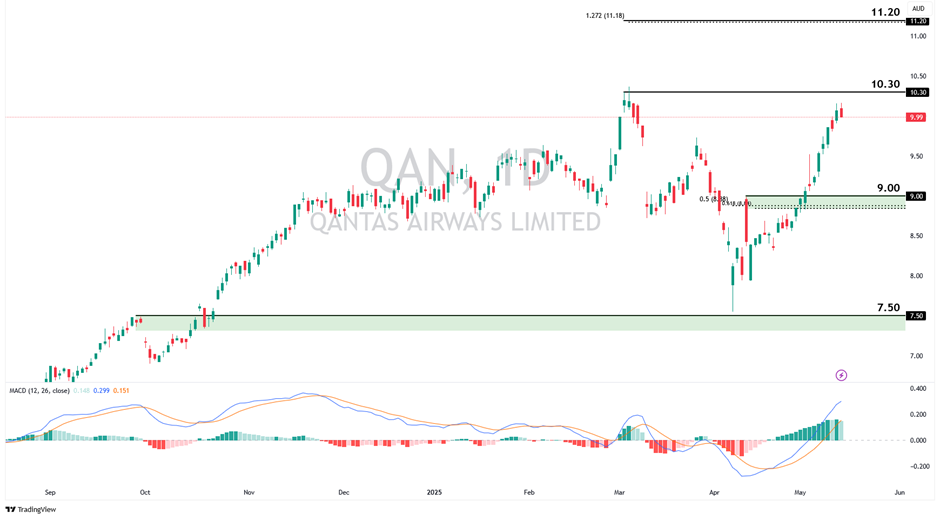940x519 pixels.
Task: Click the purple lightning bolt event icon
Action: coord(841,375)
